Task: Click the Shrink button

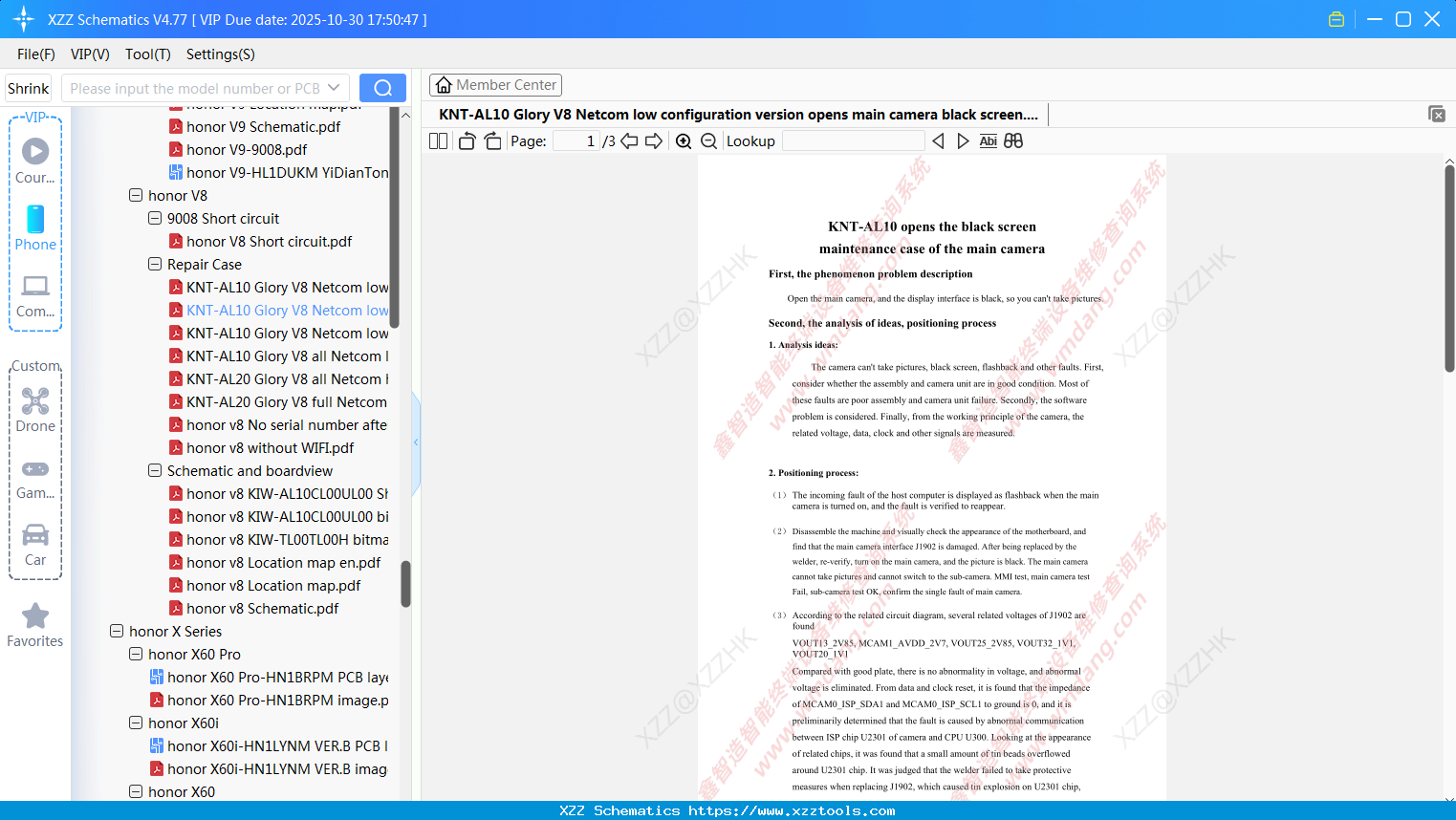Action: pyautogui.click(x=29, y=88)
